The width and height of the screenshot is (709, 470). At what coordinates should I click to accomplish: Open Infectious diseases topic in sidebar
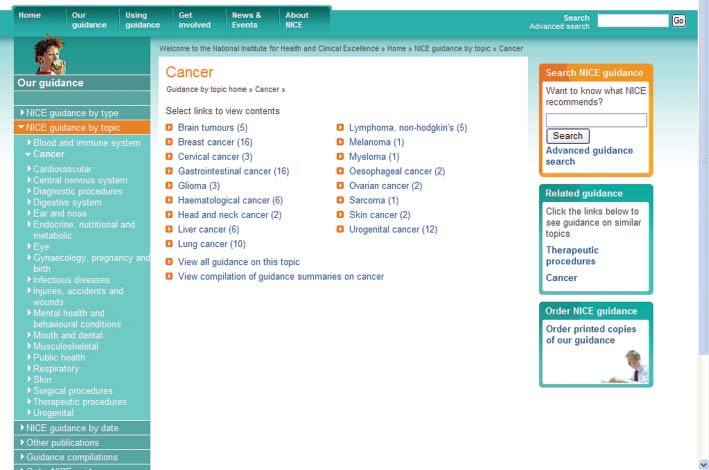point(71,280)
